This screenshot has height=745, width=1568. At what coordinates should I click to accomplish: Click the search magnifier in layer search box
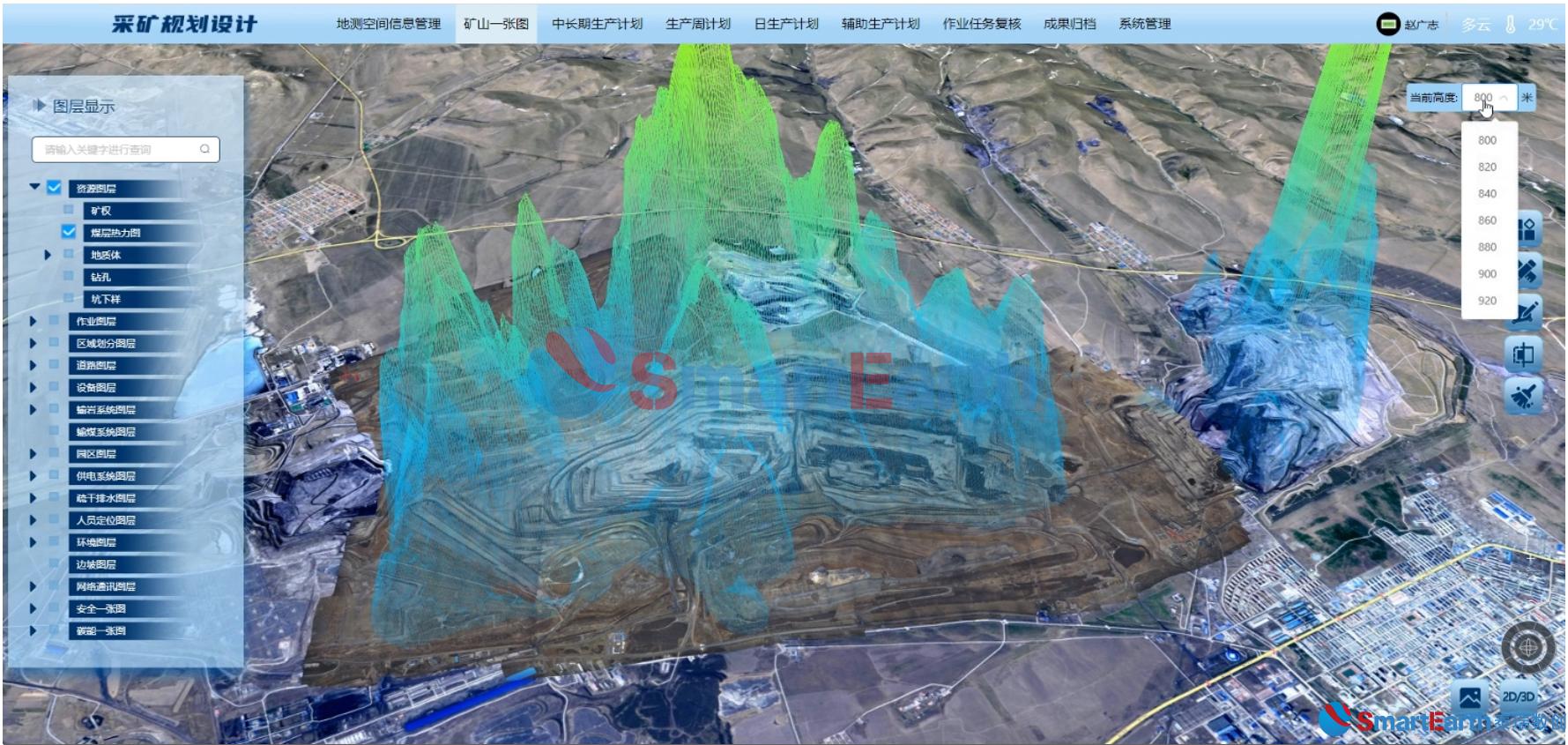point(204,149)
